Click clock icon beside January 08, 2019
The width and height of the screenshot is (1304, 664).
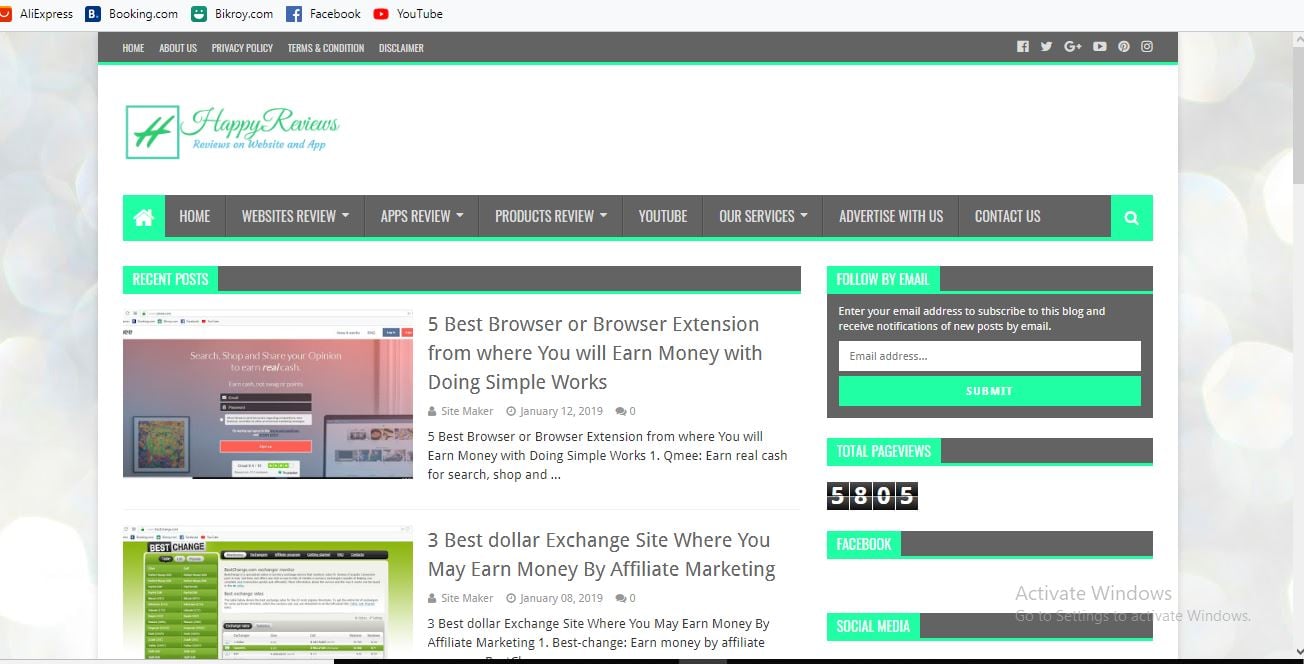[x=511, y=598]
